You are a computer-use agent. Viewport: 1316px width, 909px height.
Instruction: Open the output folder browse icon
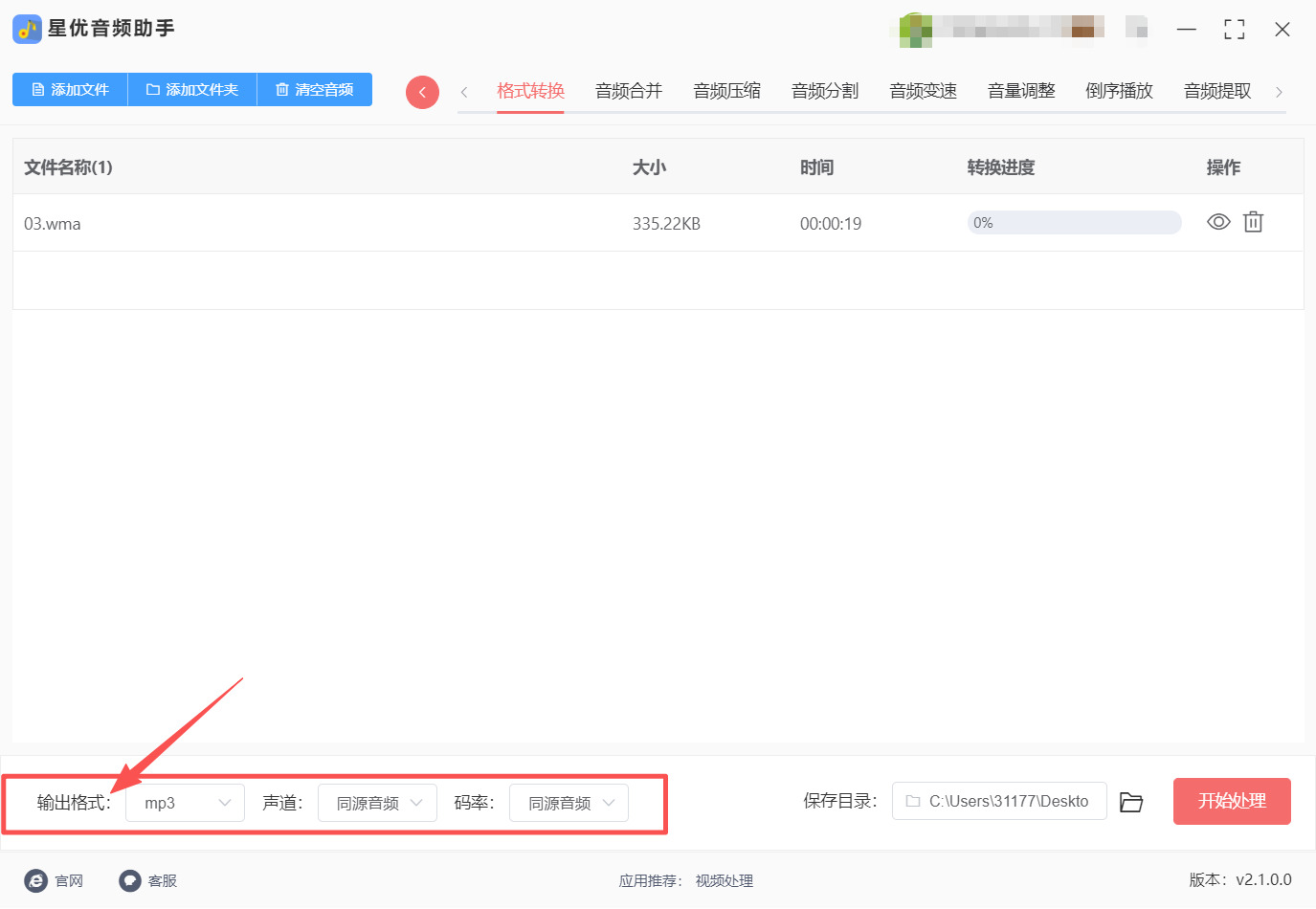point(1131,802)
